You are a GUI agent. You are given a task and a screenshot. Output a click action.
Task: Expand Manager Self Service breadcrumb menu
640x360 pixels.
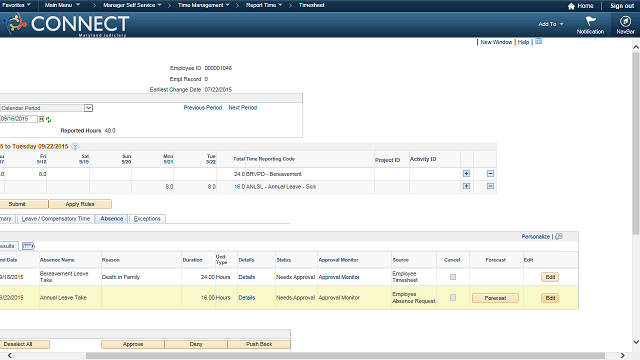[x=132, y=5]
